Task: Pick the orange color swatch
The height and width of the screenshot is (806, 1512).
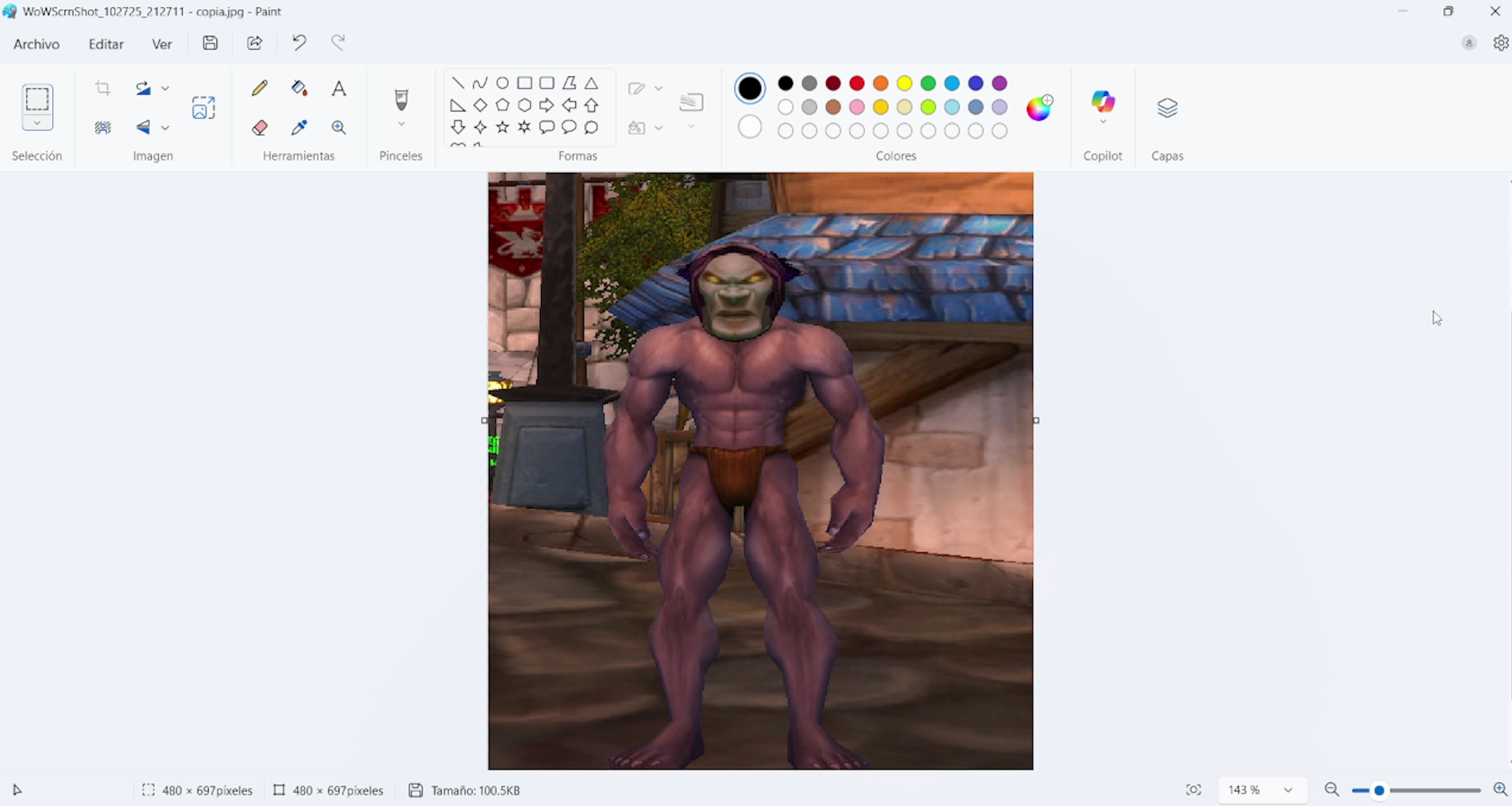Action: [881, 83]
